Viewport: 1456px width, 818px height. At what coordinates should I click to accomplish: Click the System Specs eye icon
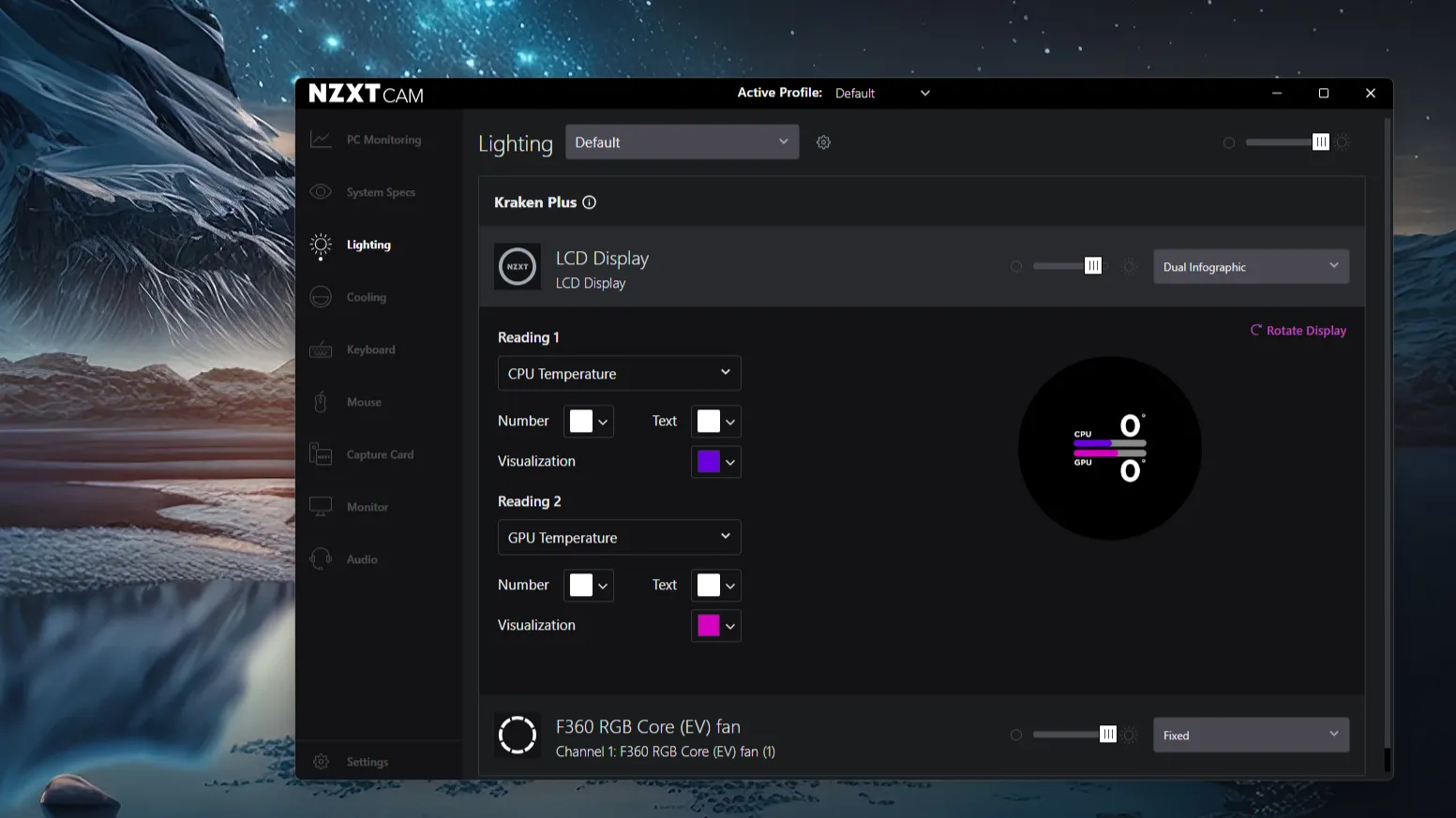pyautogui.click(x=321, y=192)
